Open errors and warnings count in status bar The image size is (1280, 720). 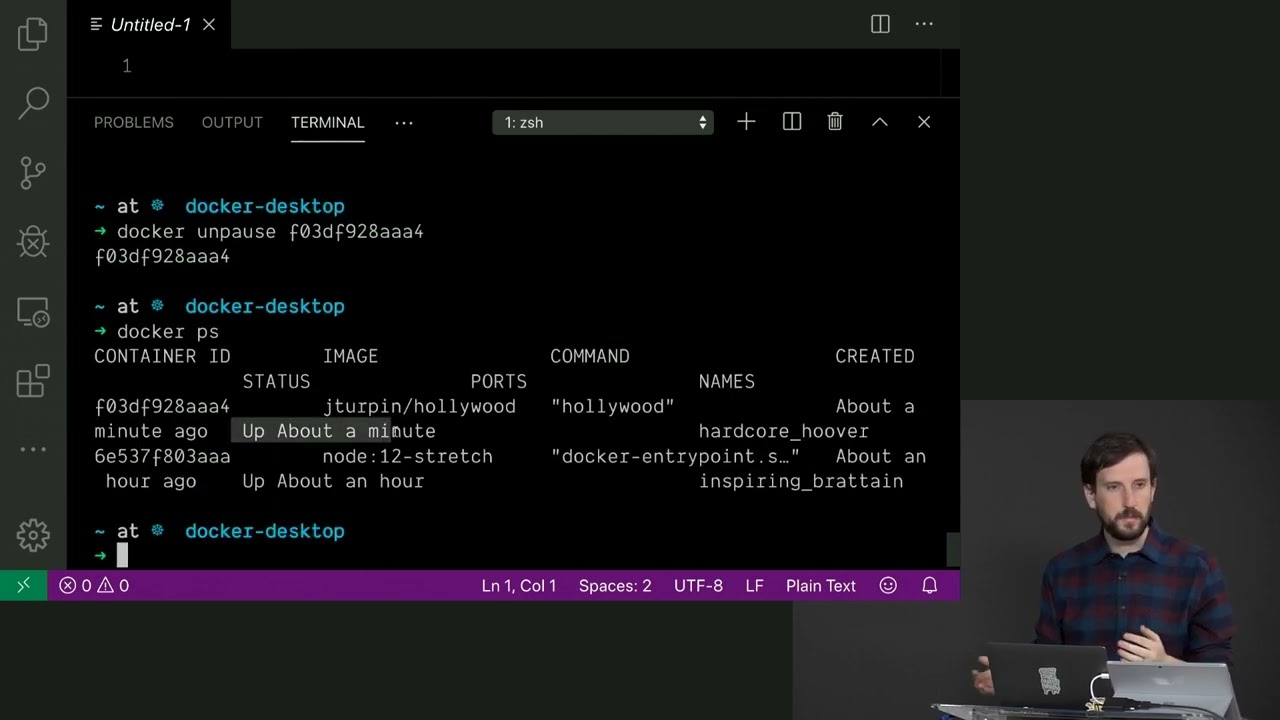94,586
